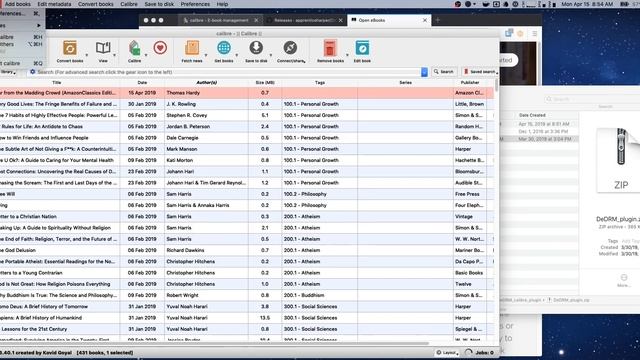The width and height of the screenshot is (640, 360).
Task: Click the ZIP file preview icon in Finder
Action: [620, 159]
